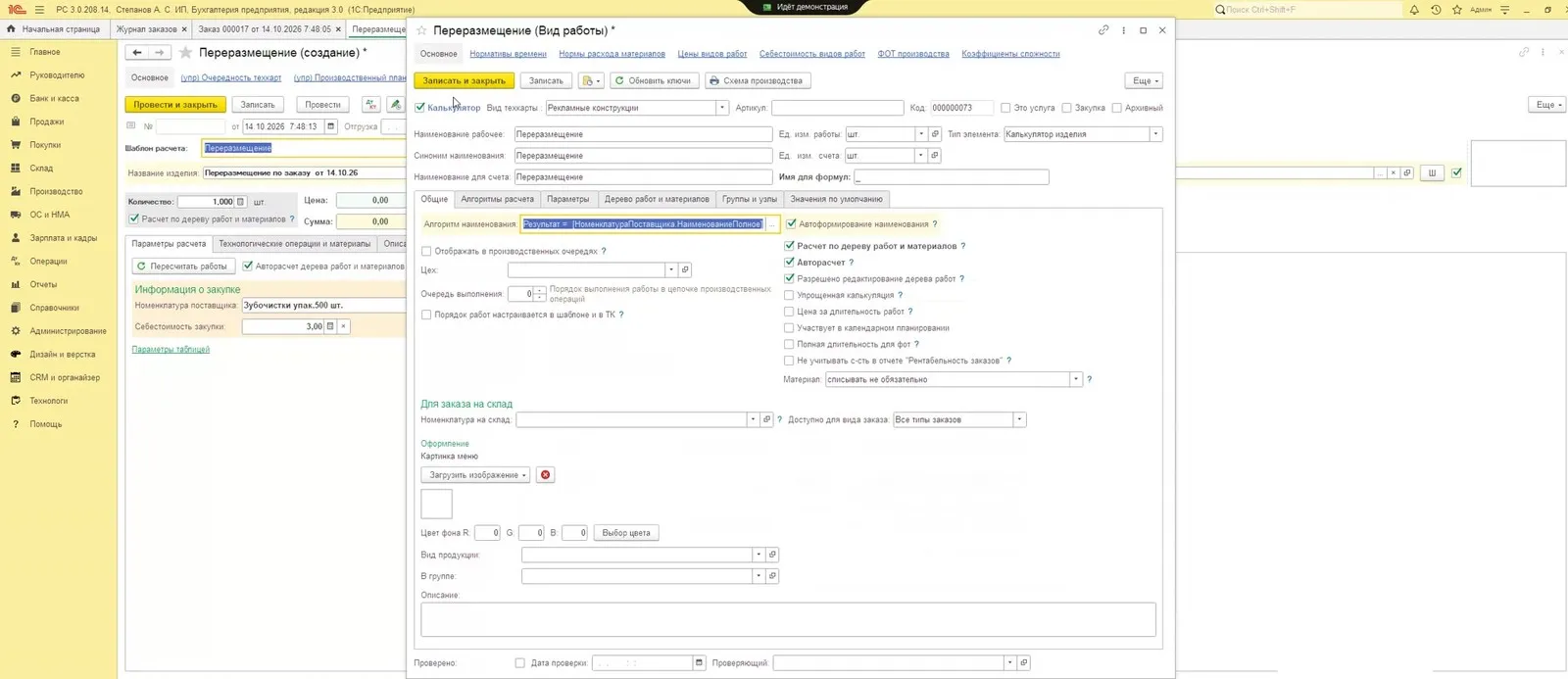The height and width of the screenshot is (679, 1568).
Task: Open the notifications bell icon
Action: [x=1414, y=10]
